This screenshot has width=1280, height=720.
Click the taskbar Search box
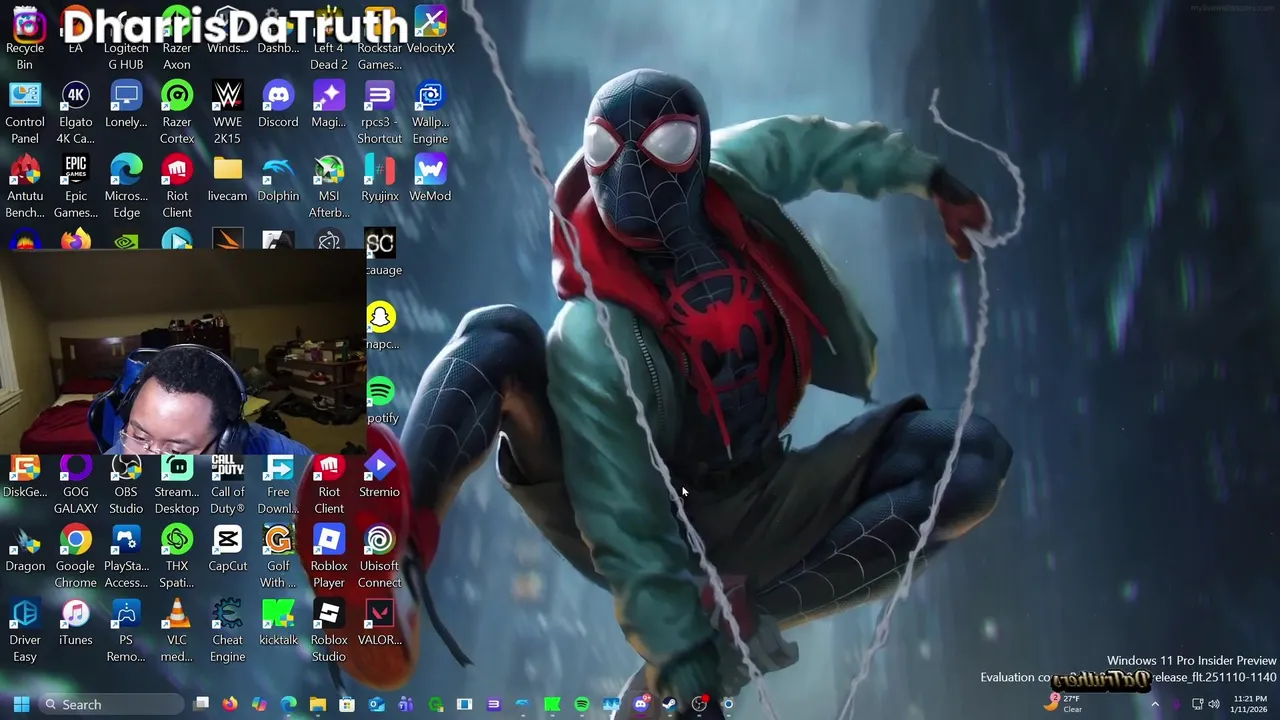[113, 704]
